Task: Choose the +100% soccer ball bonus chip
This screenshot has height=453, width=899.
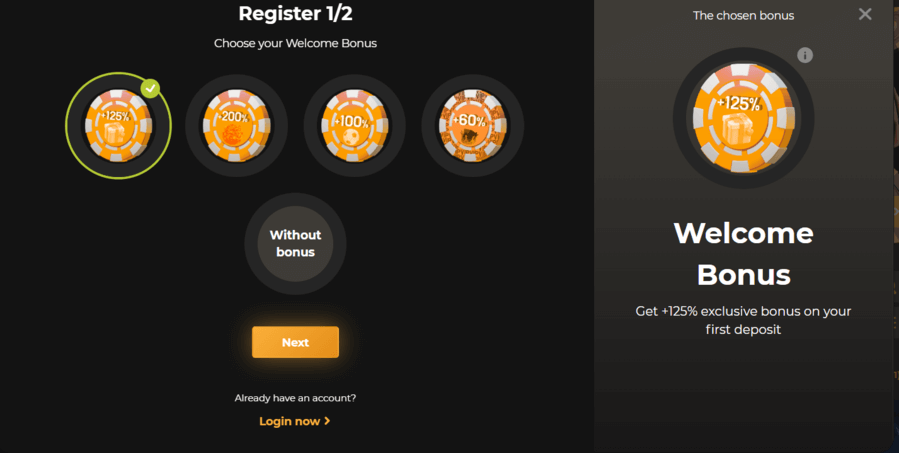Action: (x=354, y=126)
